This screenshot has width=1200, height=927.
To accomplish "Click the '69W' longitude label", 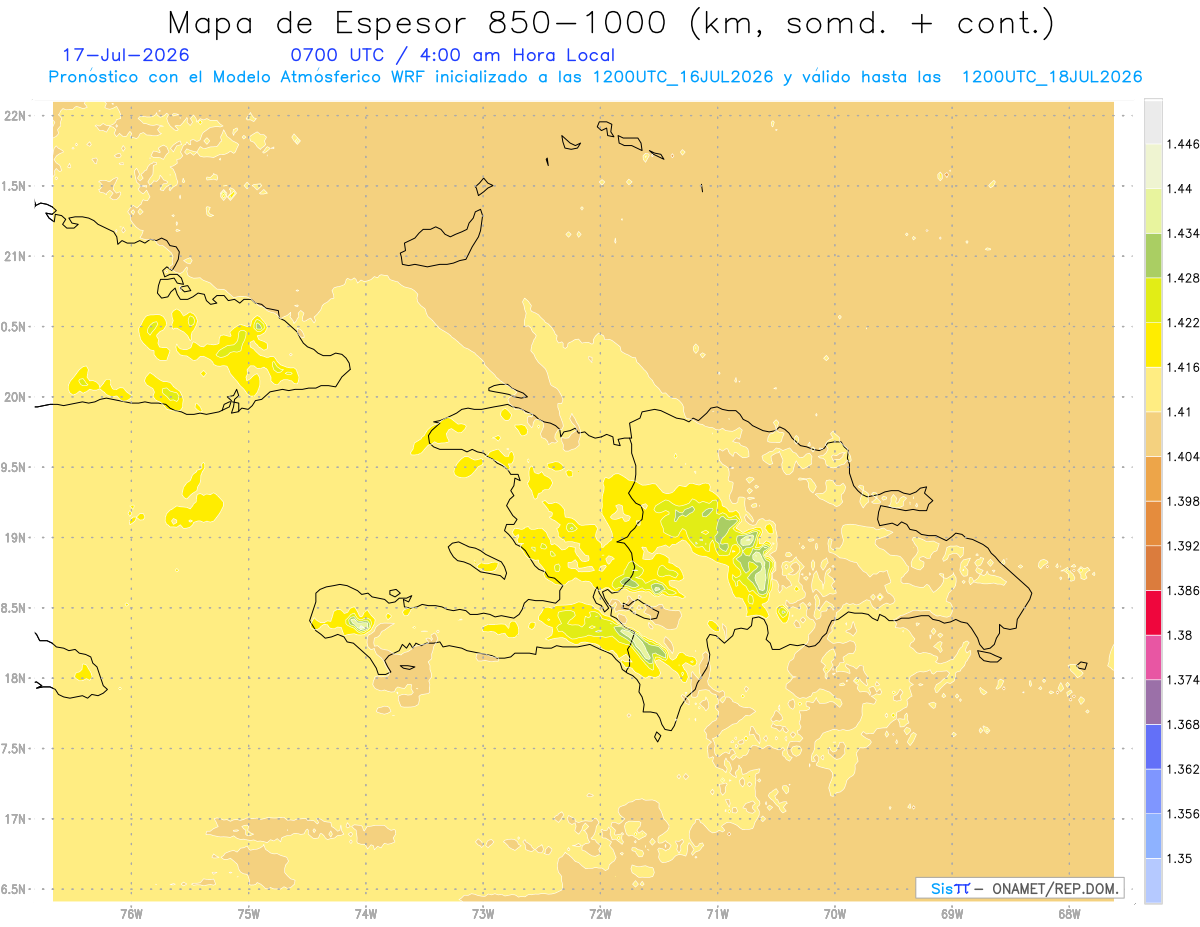I will click(x=952, y=913).
